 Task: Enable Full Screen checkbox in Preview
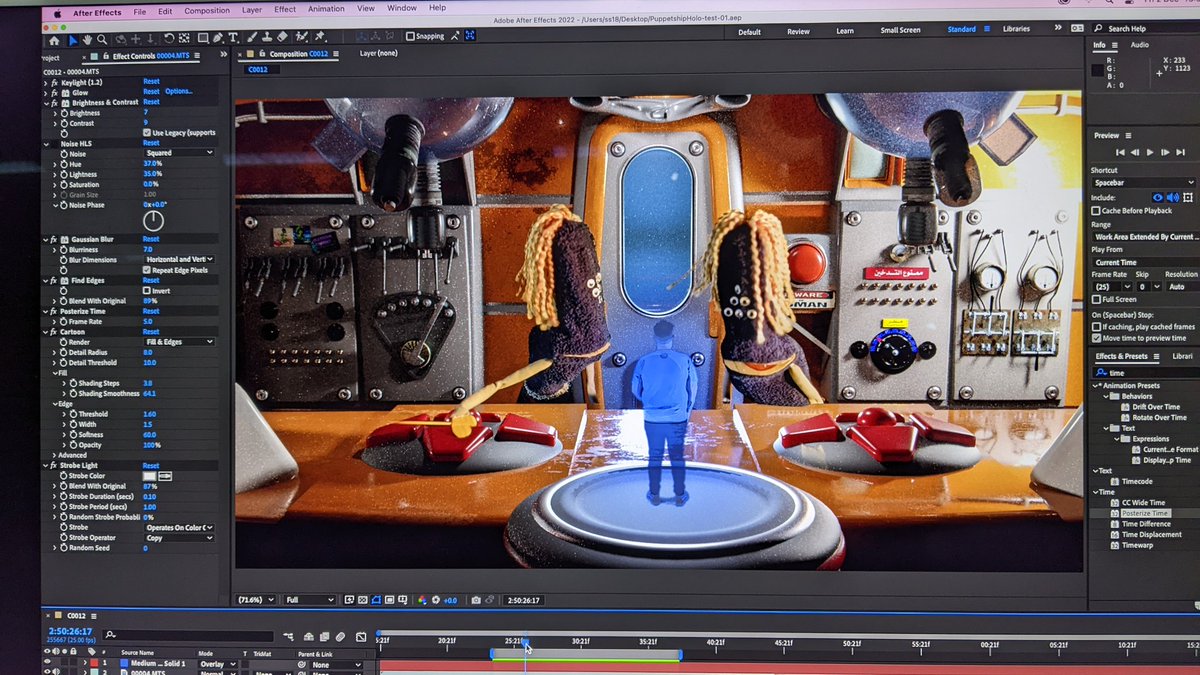coord(1096,299)
